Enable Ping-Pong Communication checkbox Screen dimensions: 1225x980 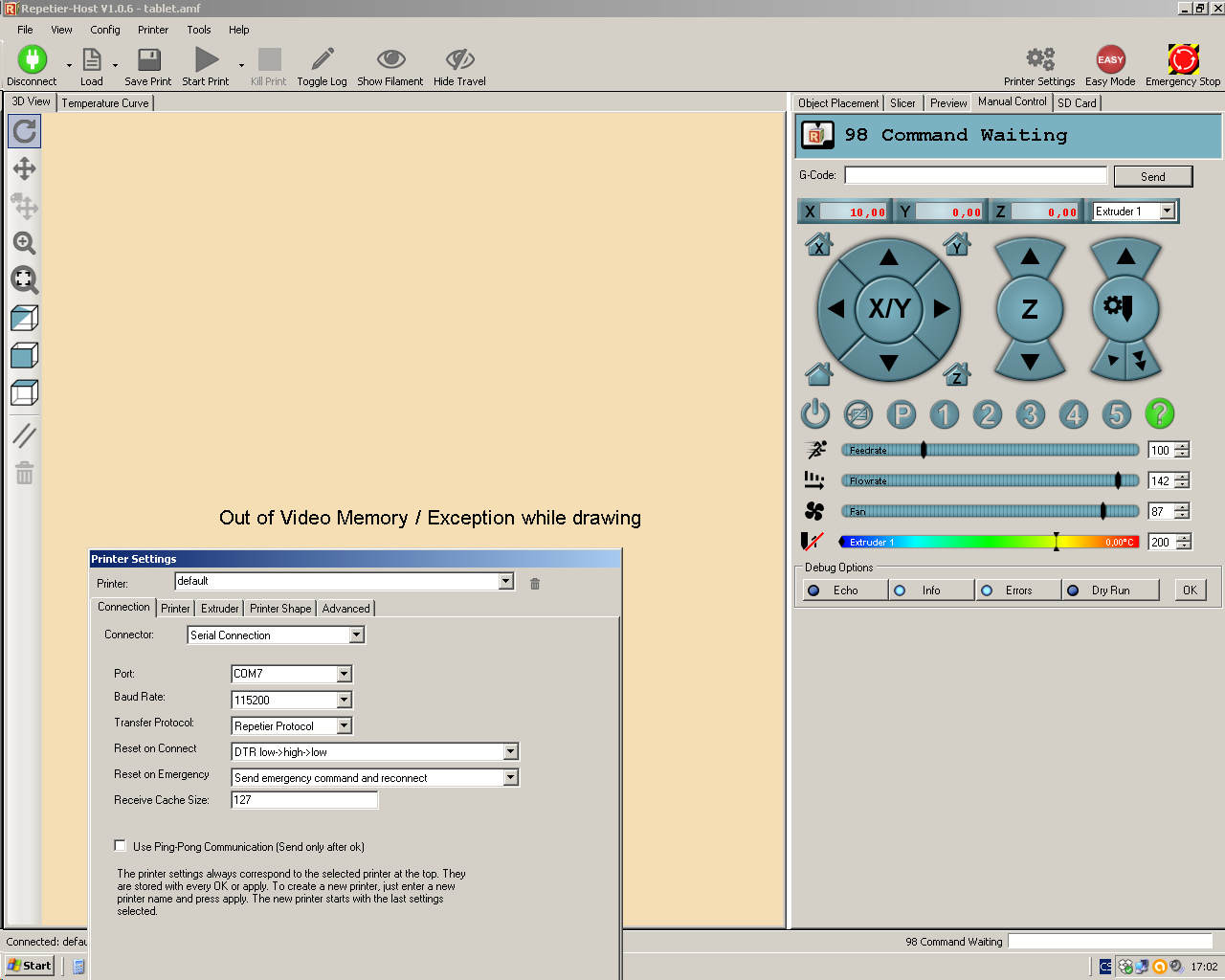tap(121, 846)
